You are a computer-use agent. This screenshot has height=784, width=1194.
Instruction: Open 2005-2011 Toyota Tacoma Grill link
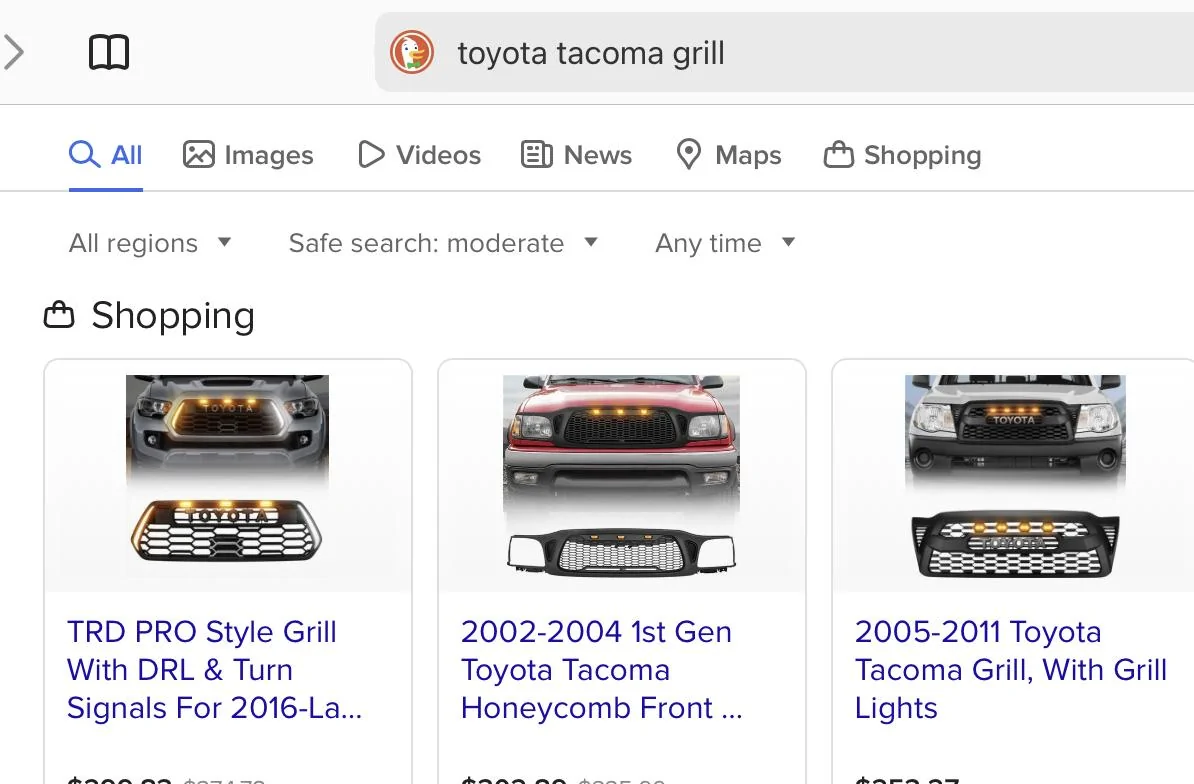click(1010, 670)
